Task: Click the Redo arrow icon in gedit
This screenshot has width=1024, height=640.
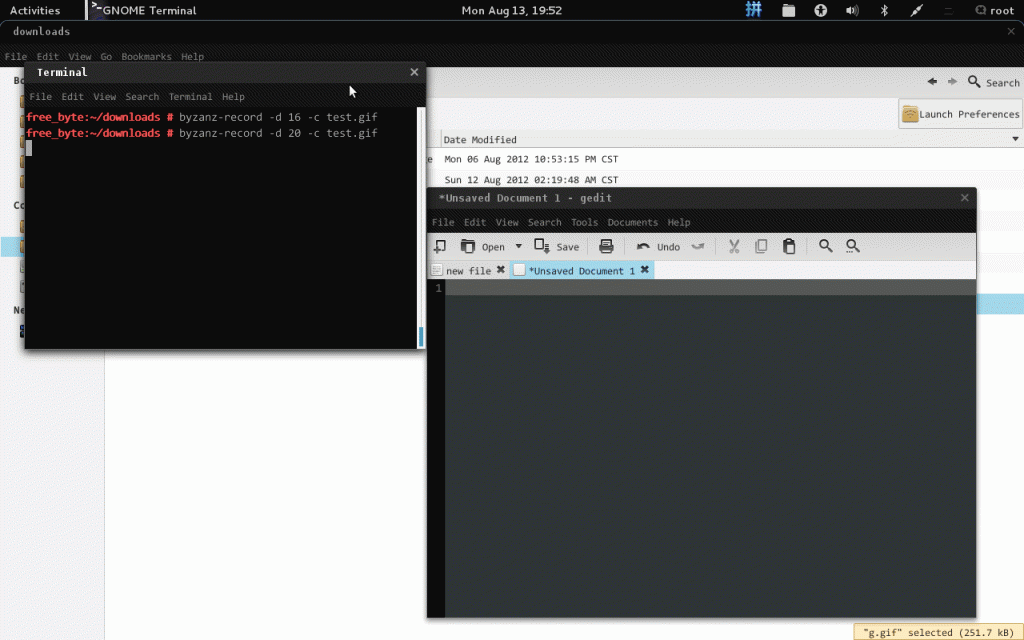Action: [698, 246]
